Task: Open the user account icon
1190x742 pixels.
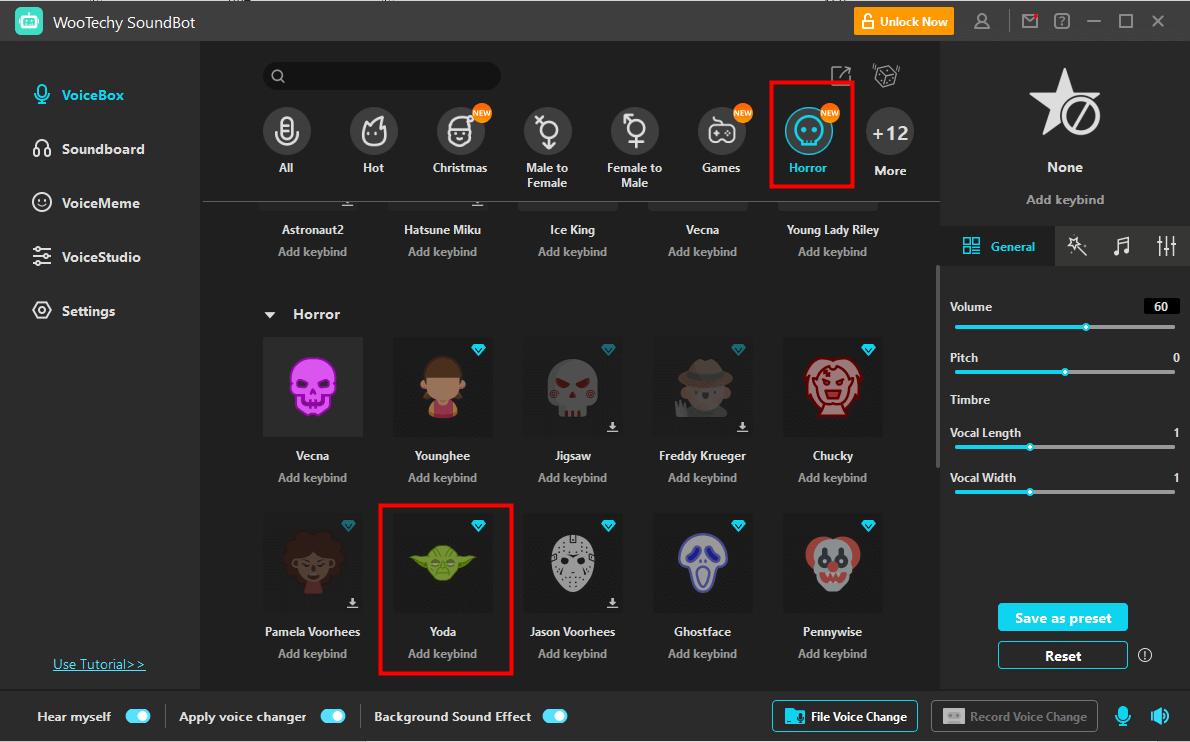Action: [x=982, y=21]
